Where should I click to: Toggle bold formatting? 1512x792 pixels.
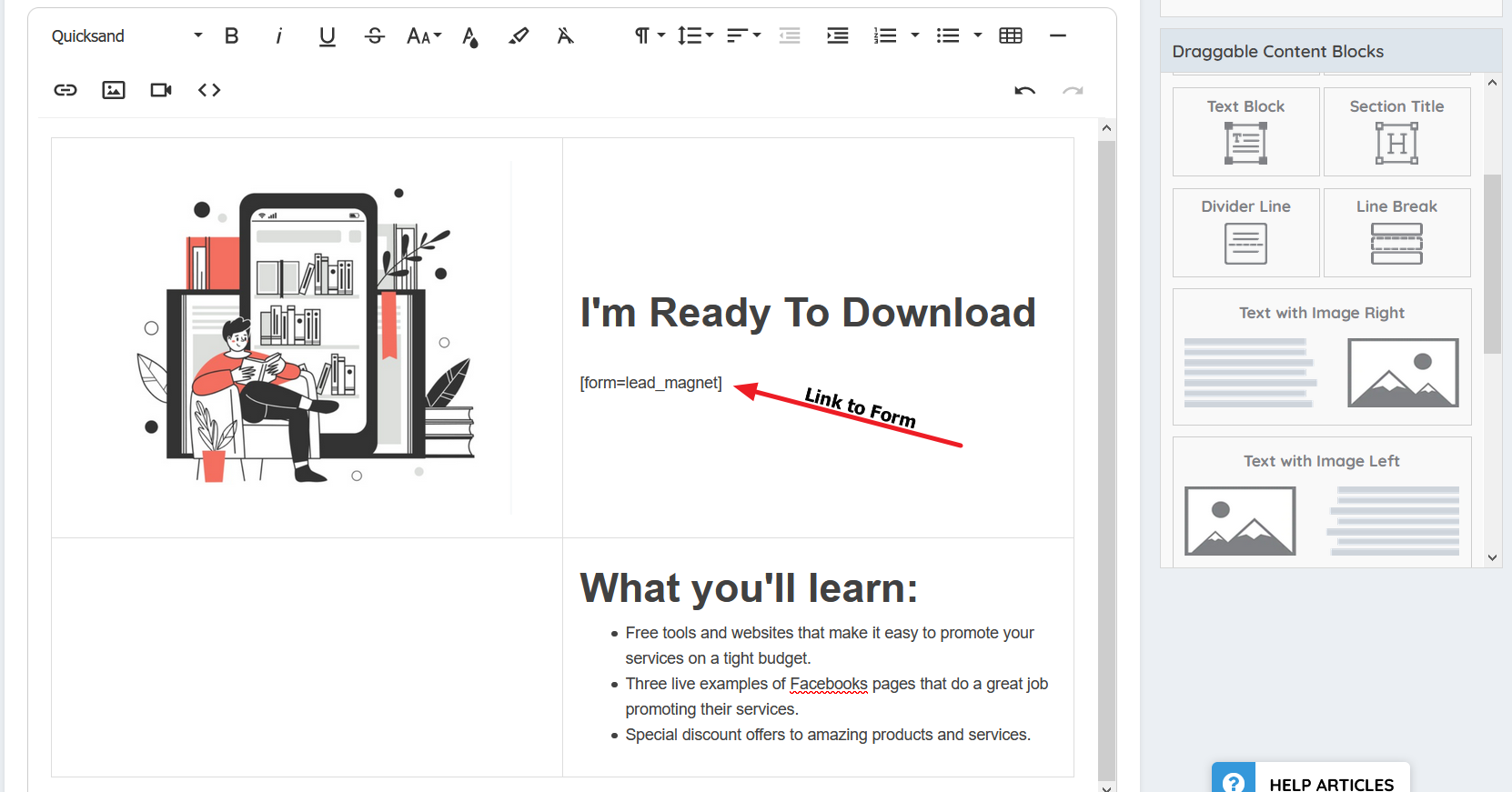tap(232, 36)
